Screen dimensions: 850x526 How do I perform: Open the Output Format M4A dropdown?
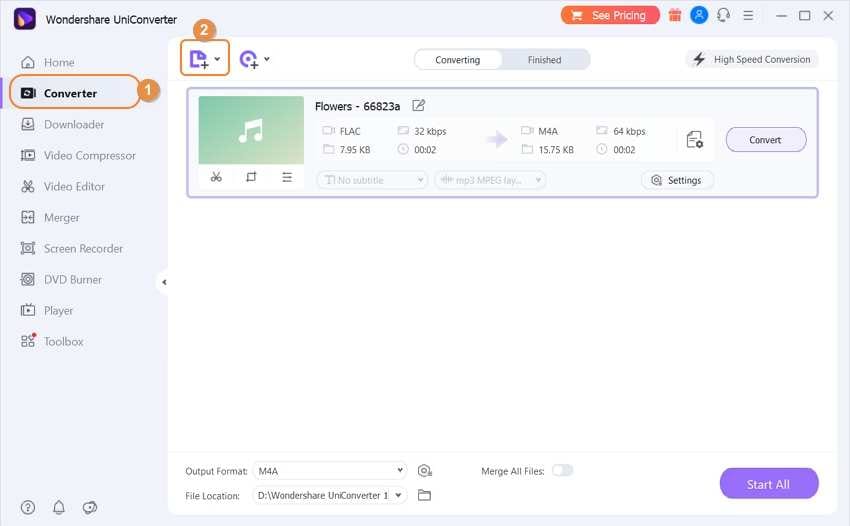330,471
